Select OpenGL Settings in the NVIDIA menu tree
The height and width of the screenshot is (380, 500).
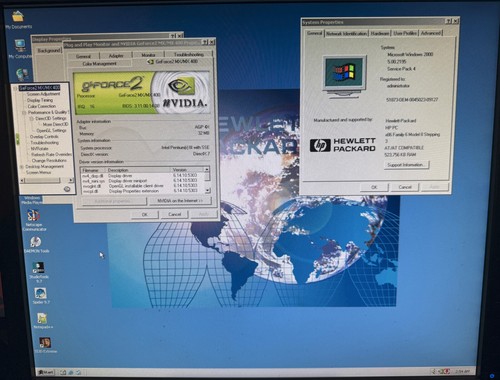coord(51,130)
